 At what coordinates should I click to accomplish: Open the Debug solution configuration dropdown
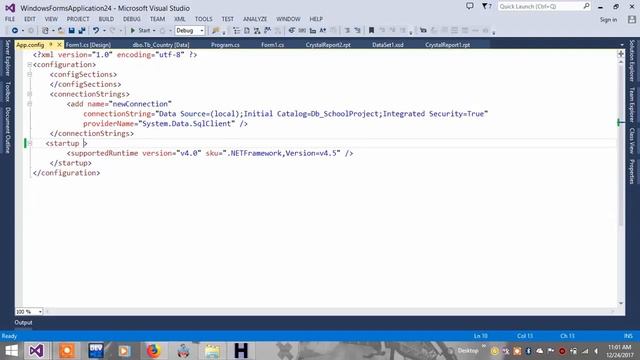point(190,31)
